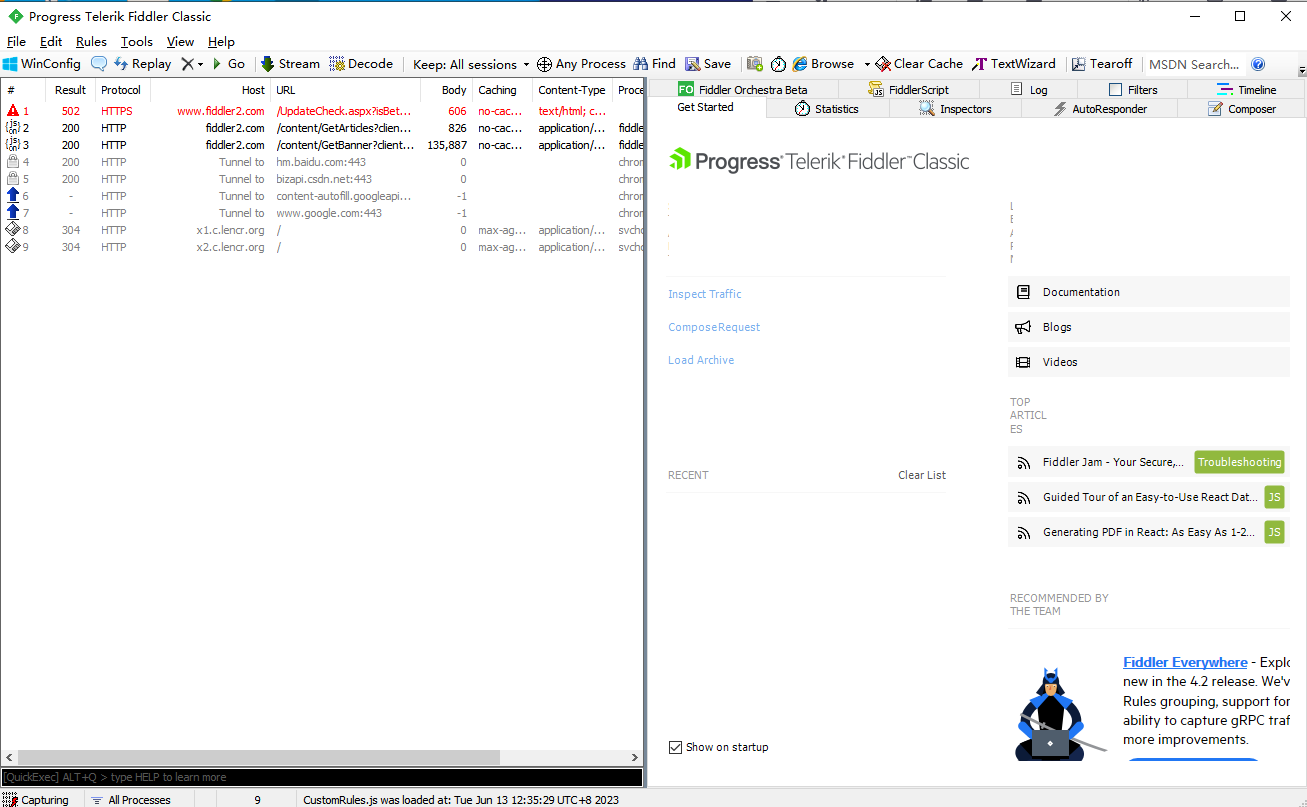
Task: Open the Help menu
Action: 221,42
